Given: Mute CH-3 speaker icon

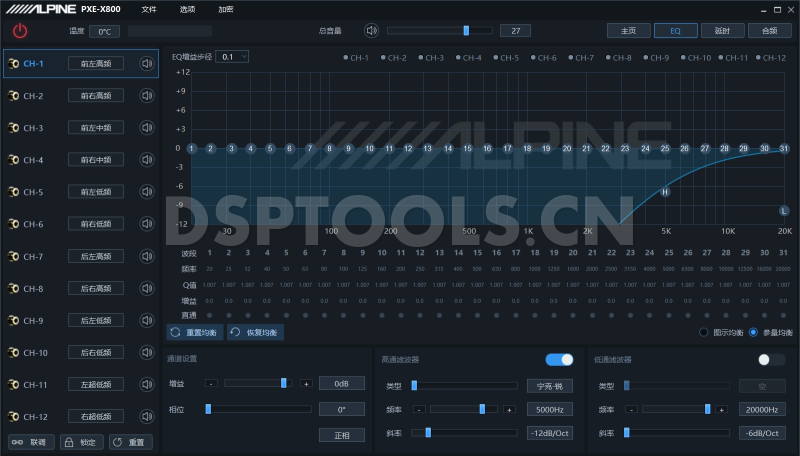Looking at the screenshot, I should click(x=147, y=128).
